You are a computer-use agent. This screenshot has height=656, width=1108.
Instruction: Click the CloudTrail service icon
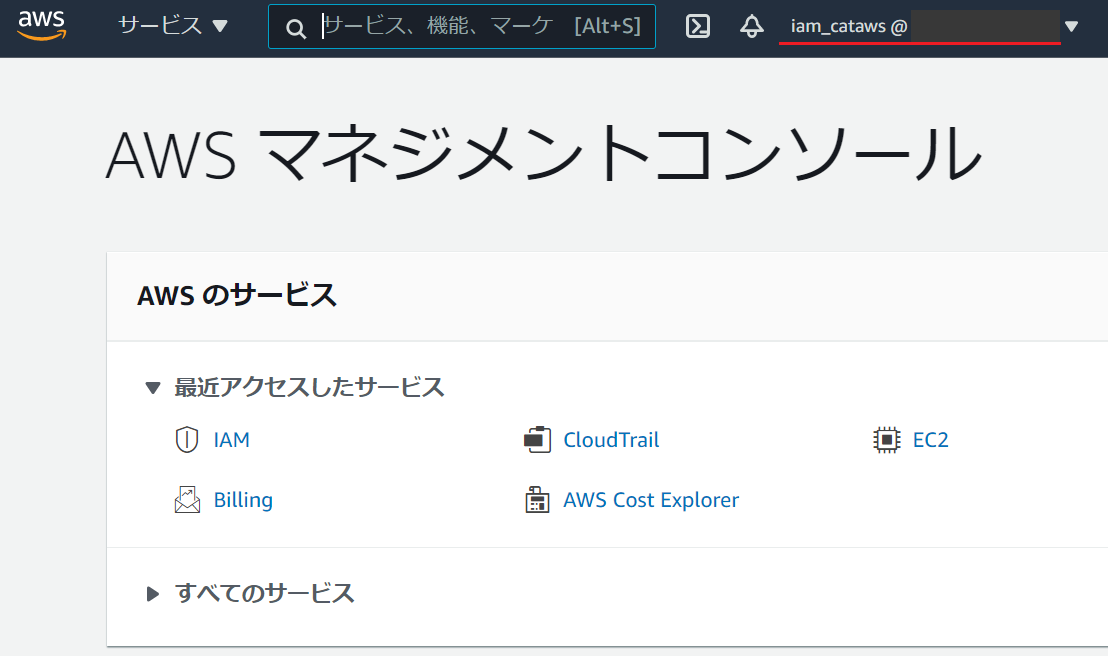[x=537, y=440]
